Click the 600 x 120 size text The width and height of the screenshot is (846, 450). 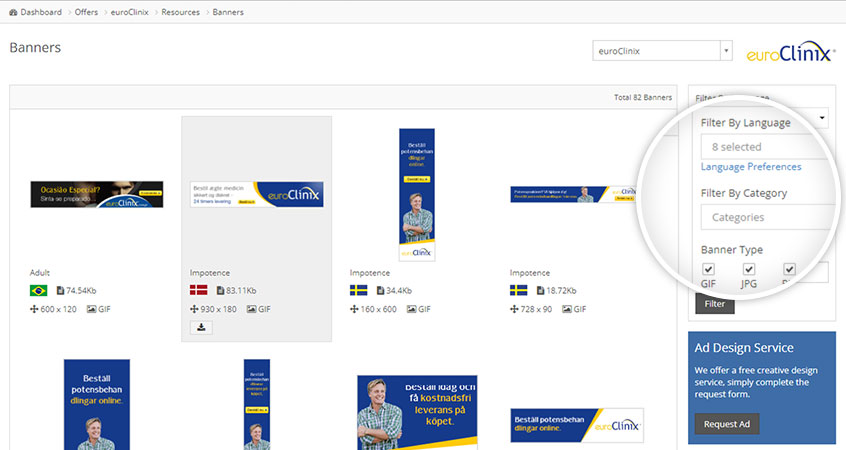59,309
